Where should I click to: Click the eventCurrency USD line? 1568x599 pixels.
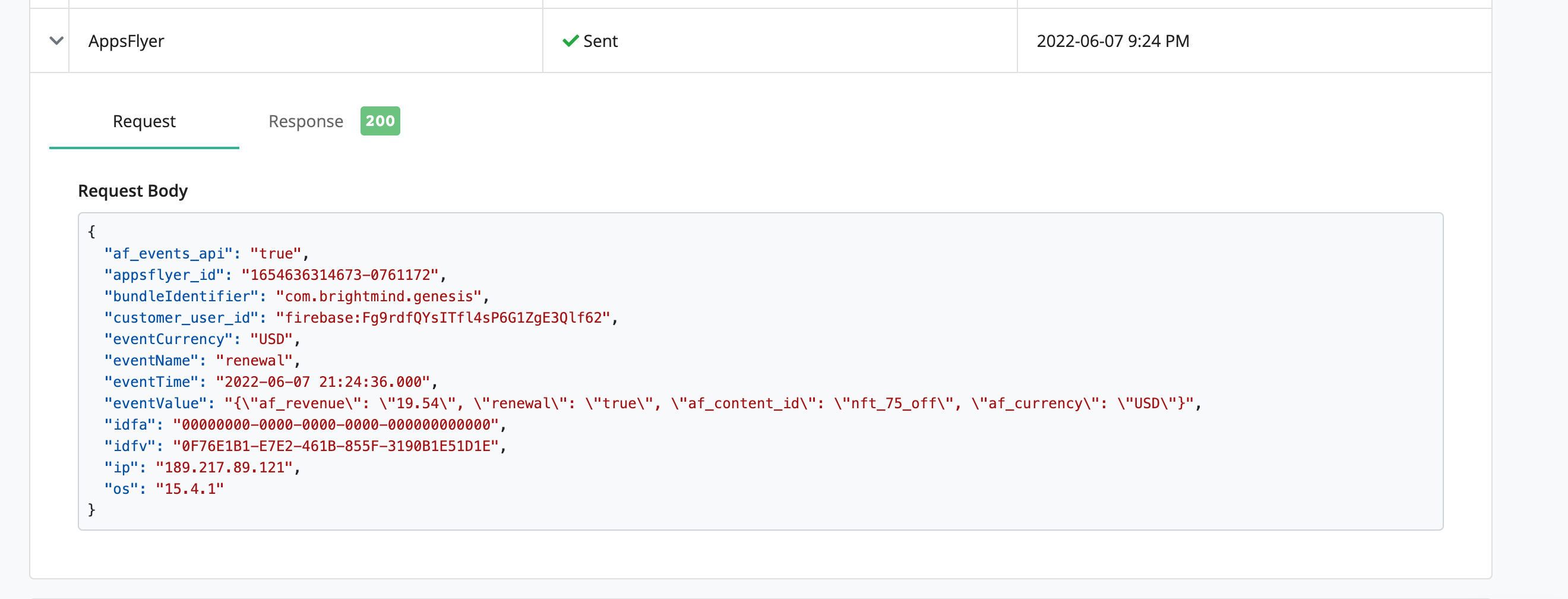pyautogui.click(x=202, y=339)
